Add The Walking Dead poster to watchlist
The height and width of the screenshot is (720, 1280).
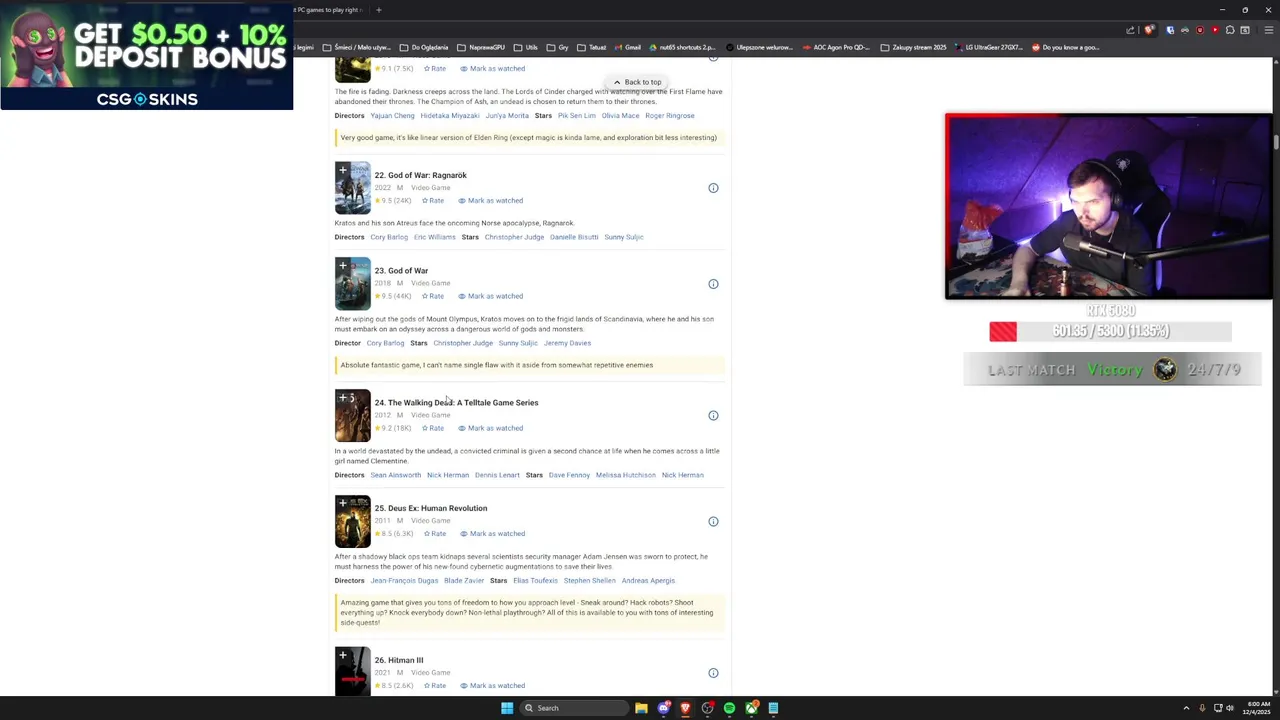(345, 398)
